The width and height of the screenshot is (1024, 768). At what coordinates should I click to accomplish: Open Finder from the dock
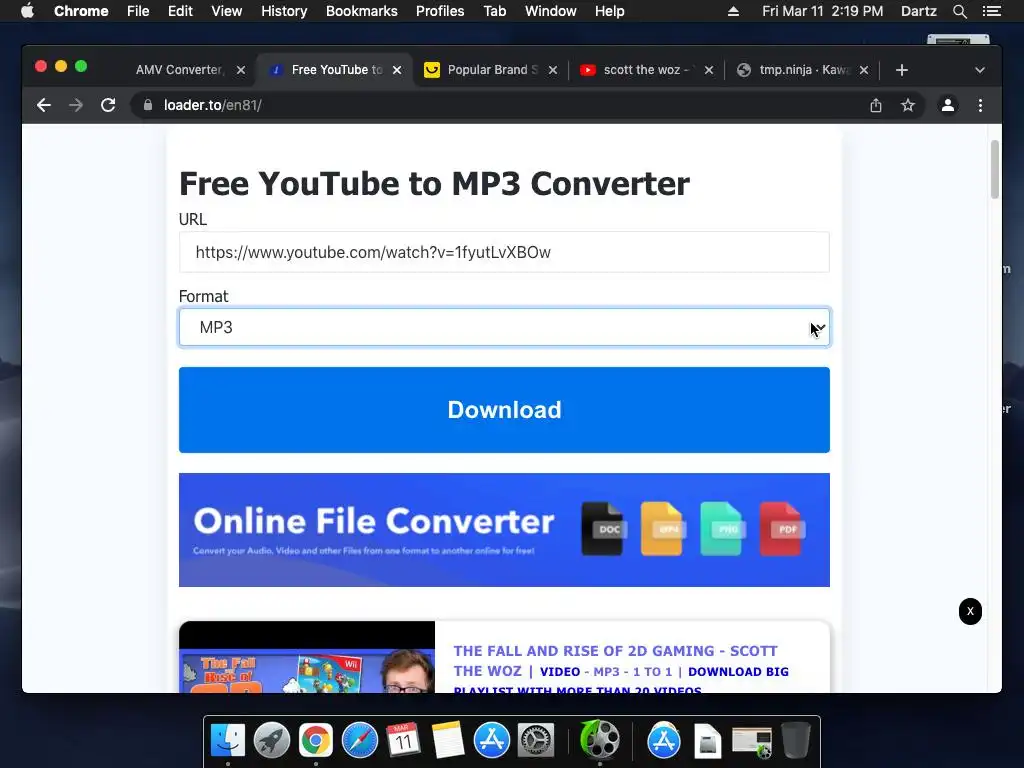click(x=228, y=740)
